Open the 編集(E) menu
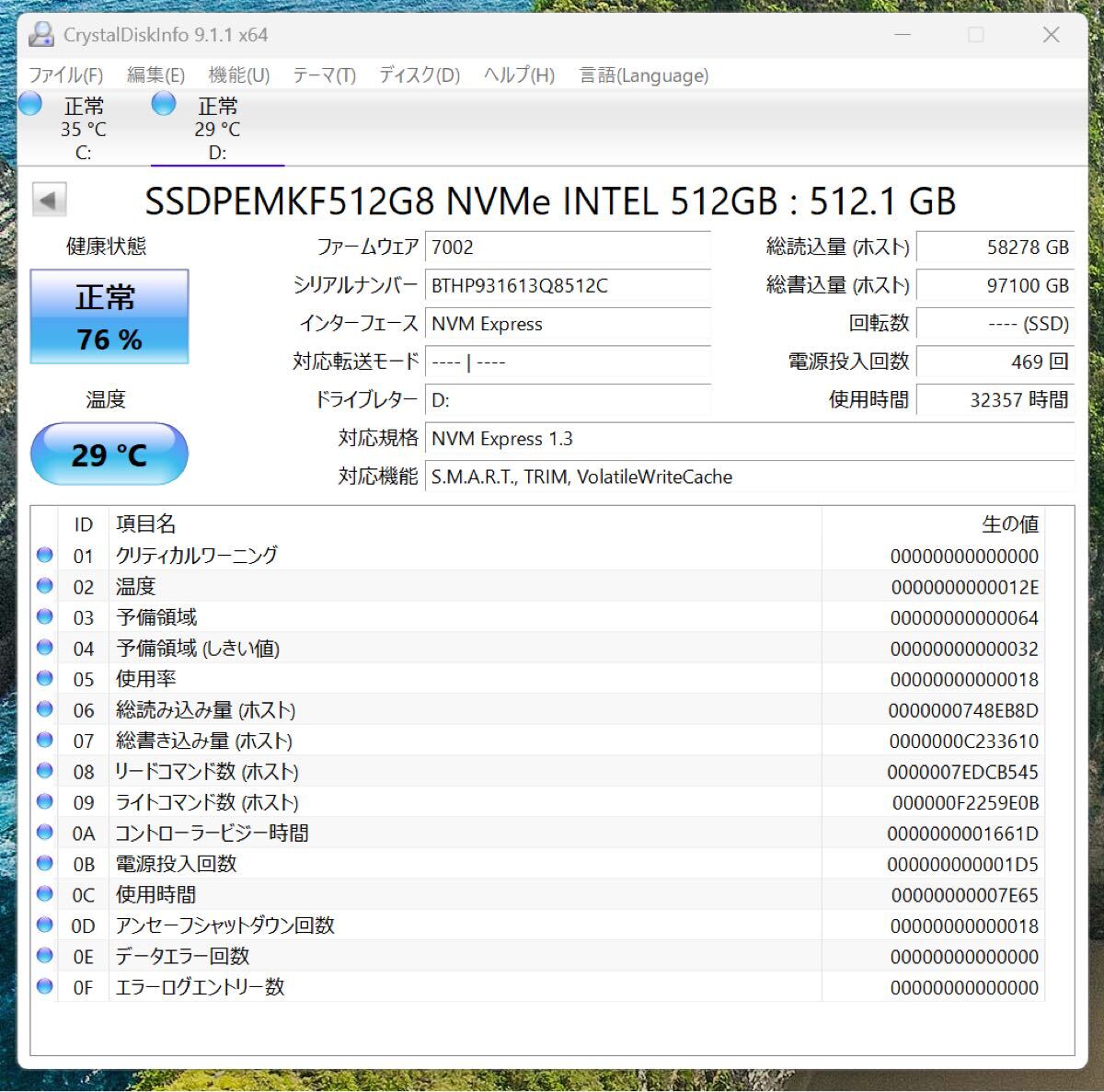1104x1092 pixels. coord(155,75)
